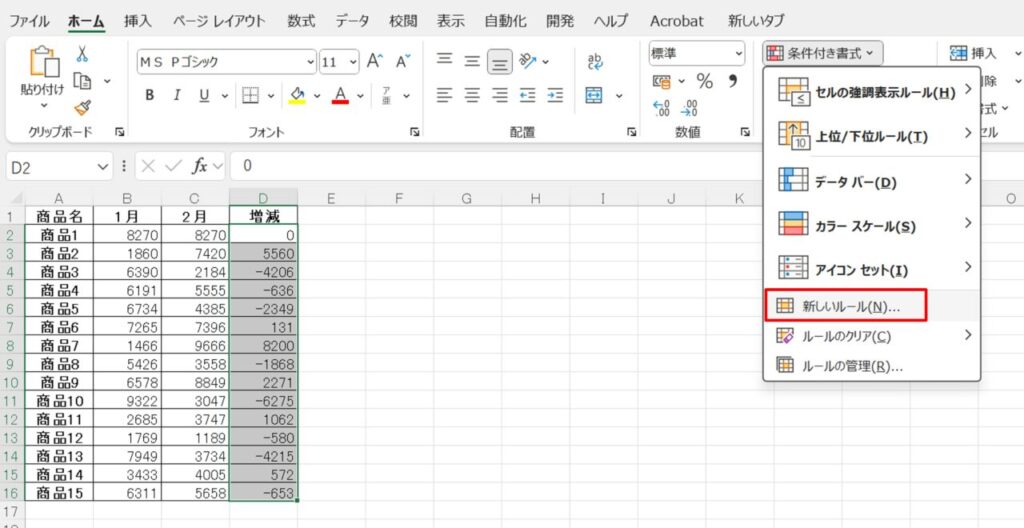
Task: Apply red font color A
Action: pyautogui.click(x=340, y=96)
